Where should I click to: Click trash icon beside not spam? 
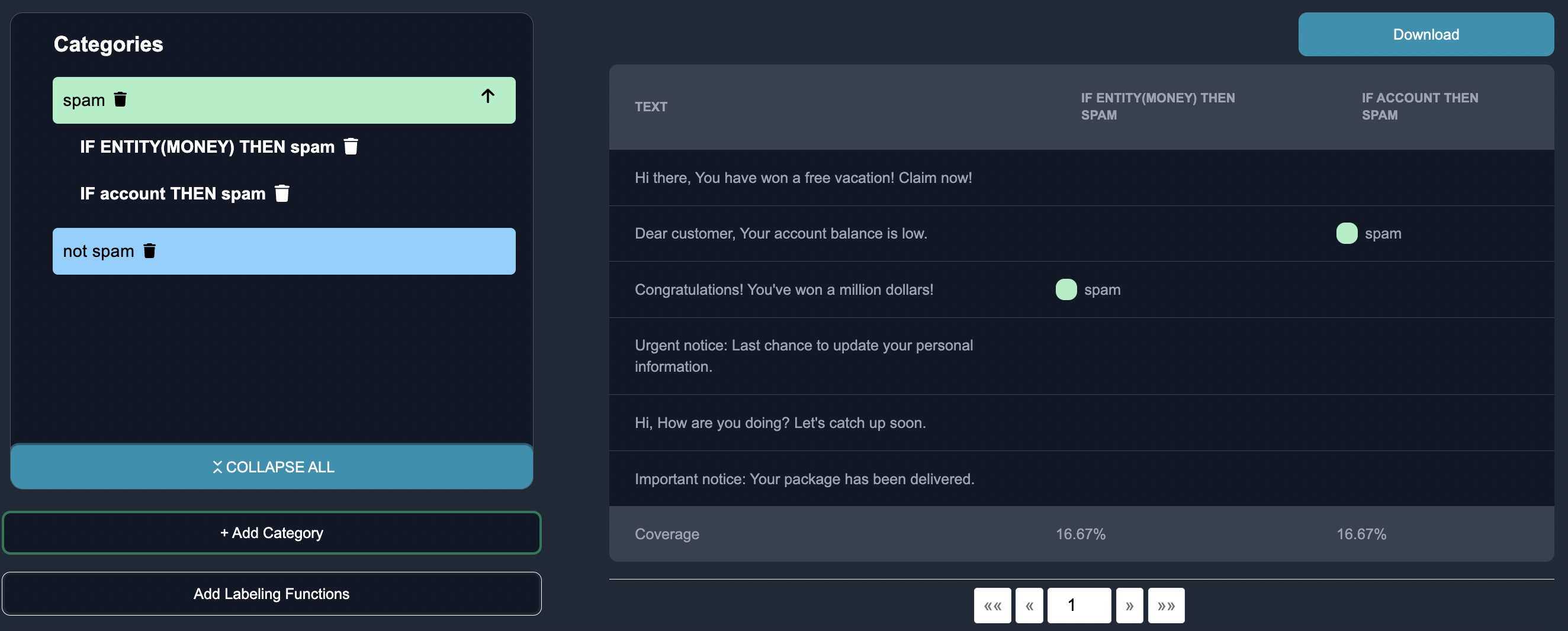pos(150,251)
